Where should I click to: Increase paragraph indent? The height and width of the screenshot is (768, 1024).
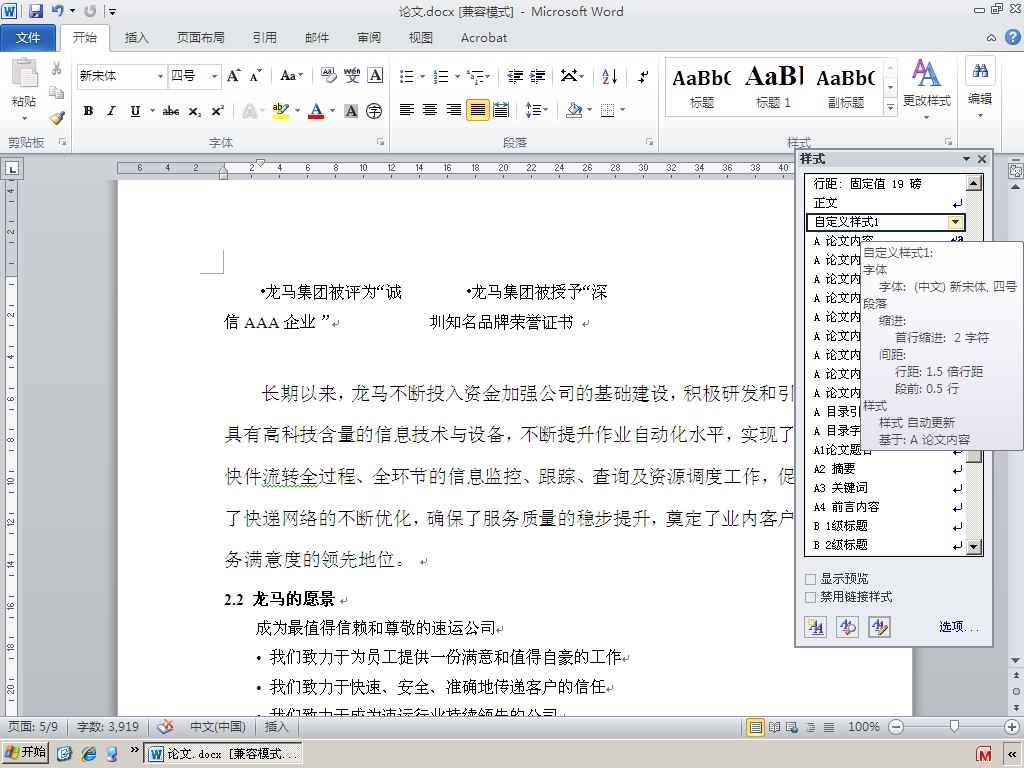537,76
